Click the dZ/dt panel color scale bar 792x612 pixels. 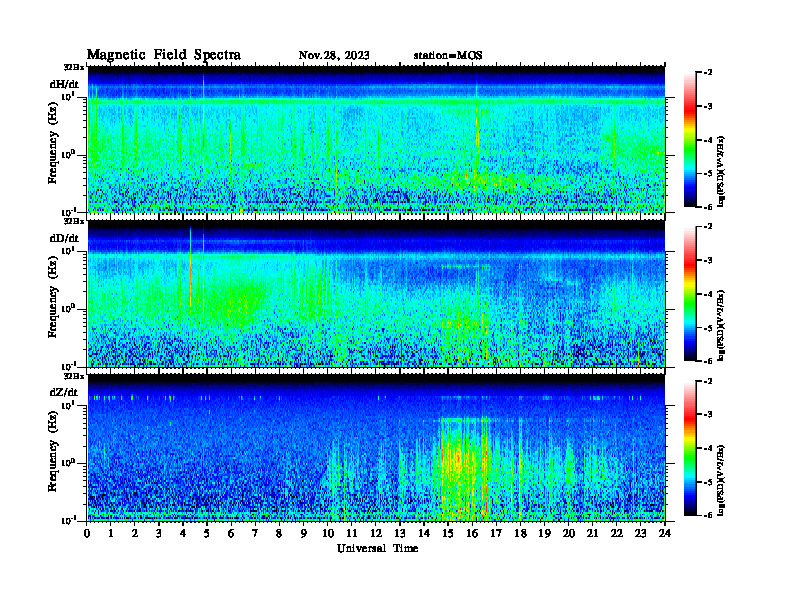(690, 448)
